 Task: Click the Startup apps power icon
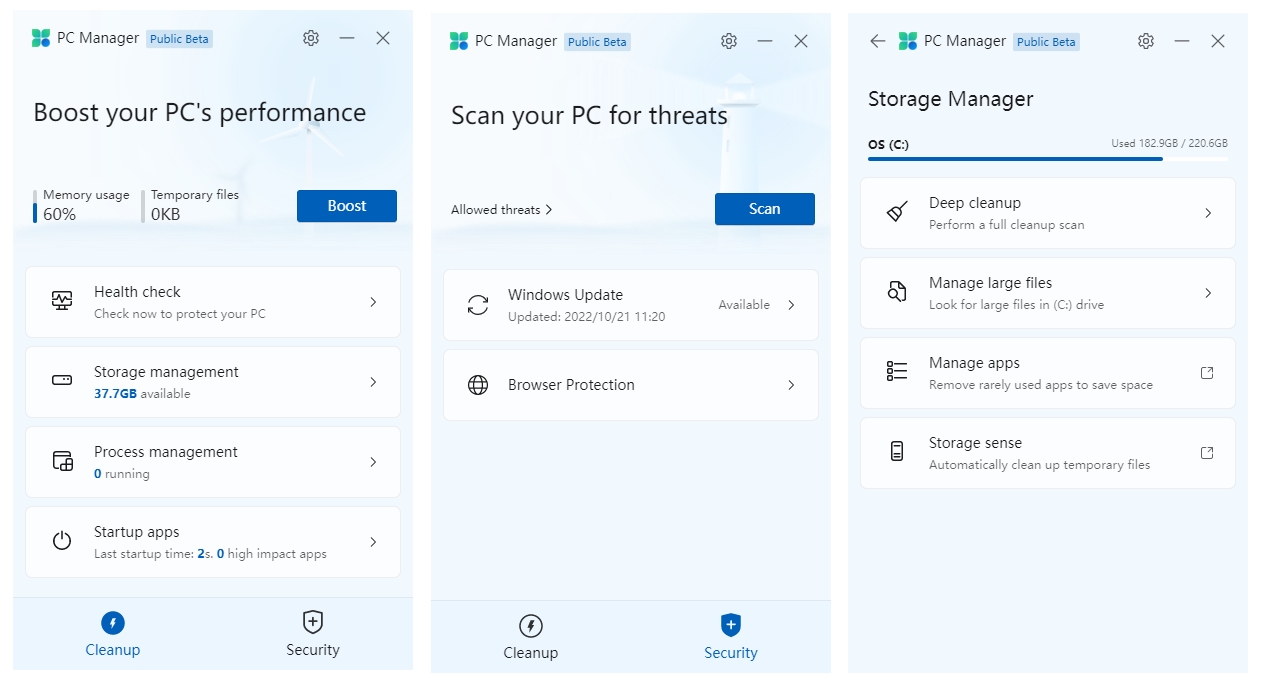pyautogui.click(x=62, y=541)
